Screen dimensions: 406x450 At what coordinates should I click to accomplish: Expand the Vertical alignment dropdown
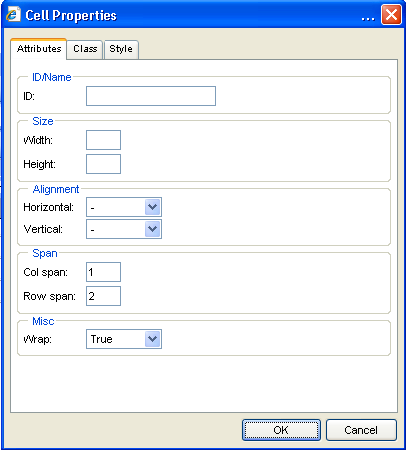click(124, 229)
